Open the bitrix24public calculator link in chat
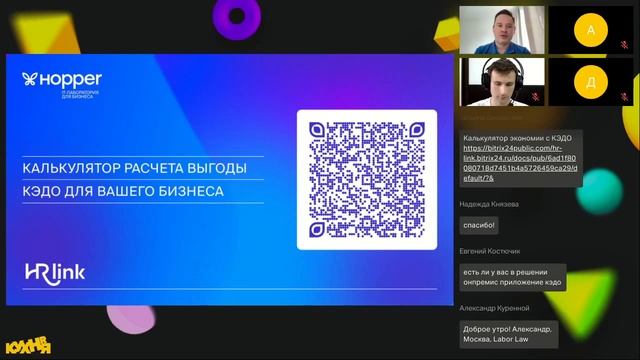 [x=520, y=163]
